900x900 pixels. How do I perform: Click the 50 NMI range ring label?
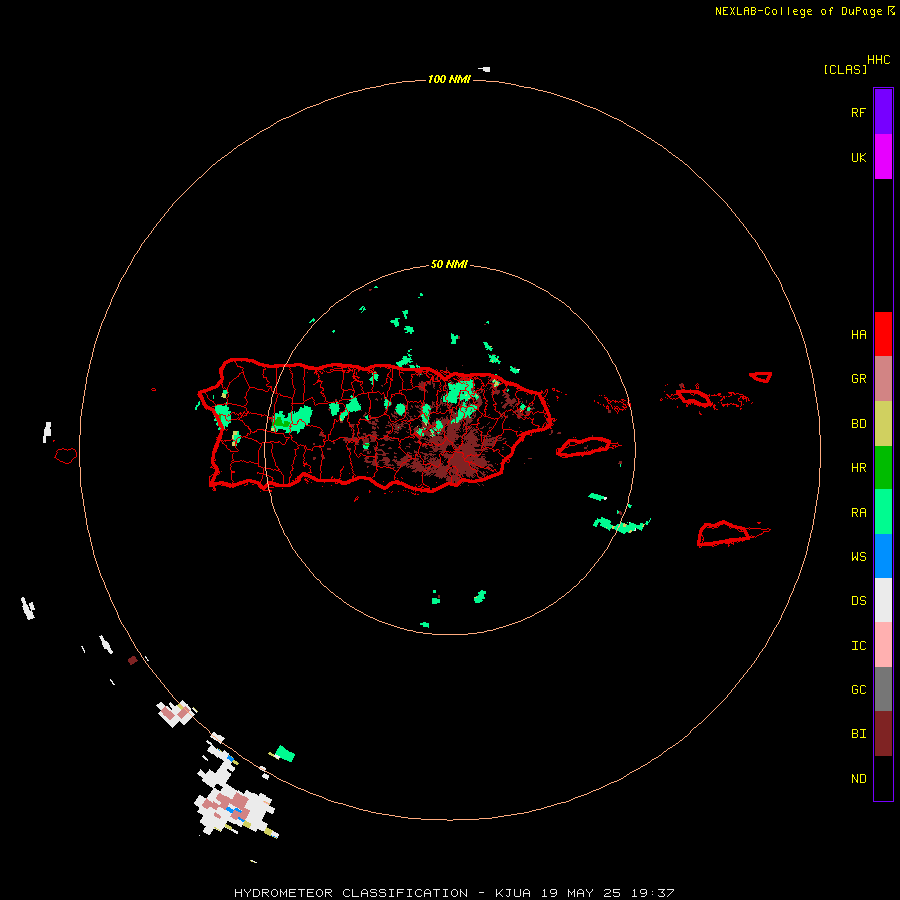pyautogui.click(x=449, y=265)
